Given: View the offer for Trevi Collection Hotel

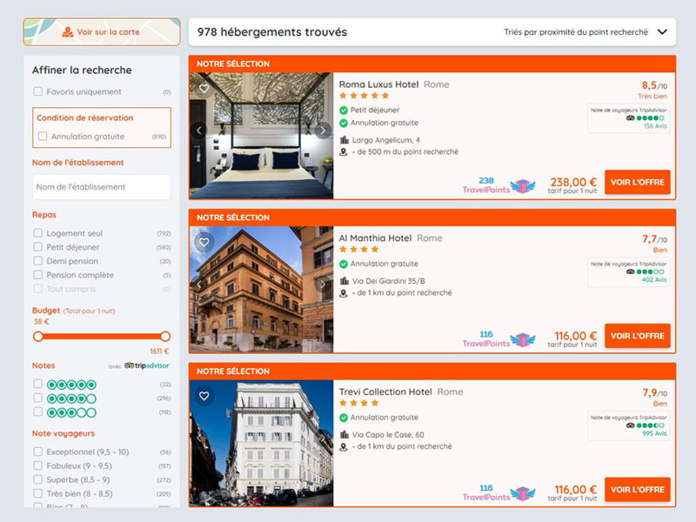Looking at the screenshot, I should tap(637, 490).
